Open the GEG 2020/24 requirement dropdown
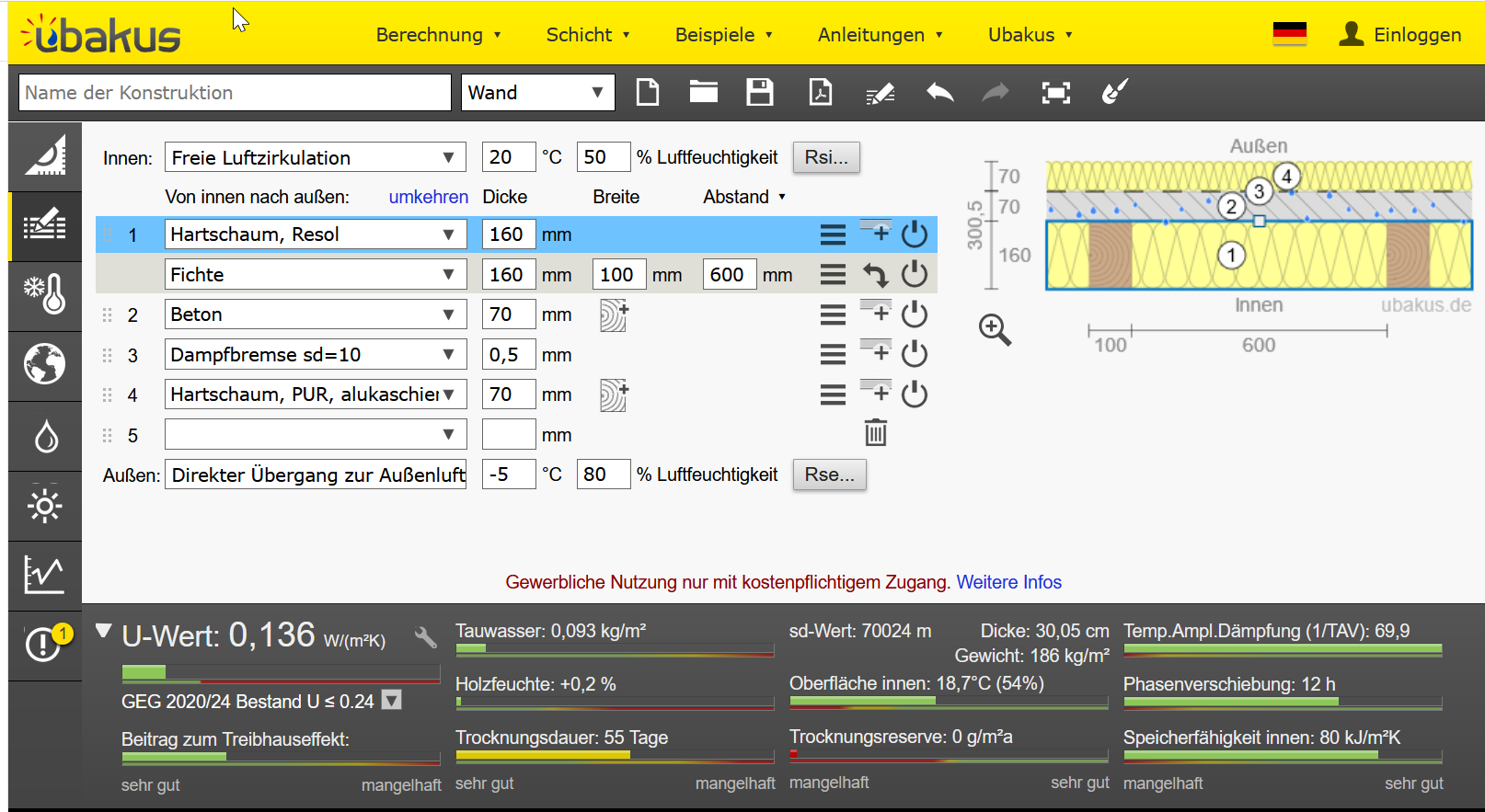This screenshot has width=1485, height=812. (392, 701)
